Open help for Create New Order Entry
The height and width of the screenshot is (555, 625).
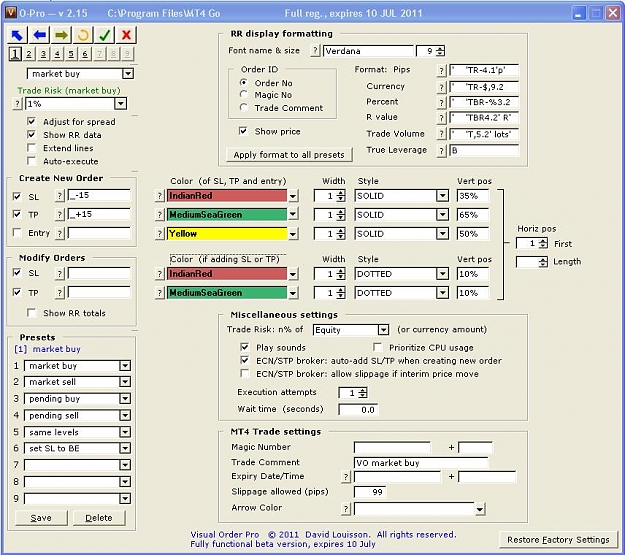pos(59,233)
